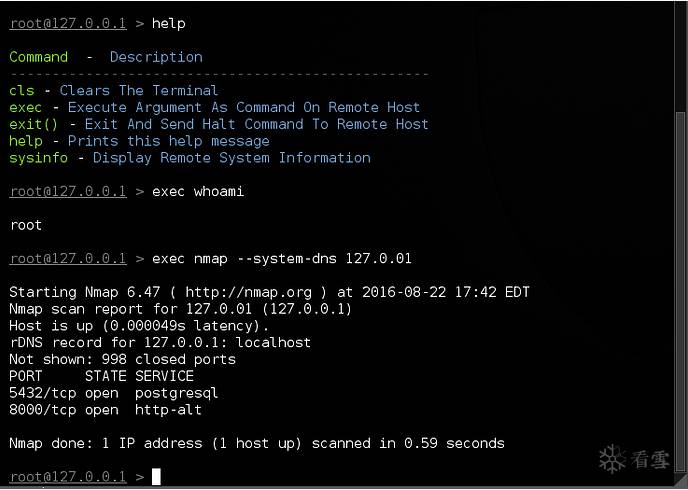This screenshot has height=490, width=688.
Task: Click the cursor block at bottom prompt
Action: [x=156, y=477]
